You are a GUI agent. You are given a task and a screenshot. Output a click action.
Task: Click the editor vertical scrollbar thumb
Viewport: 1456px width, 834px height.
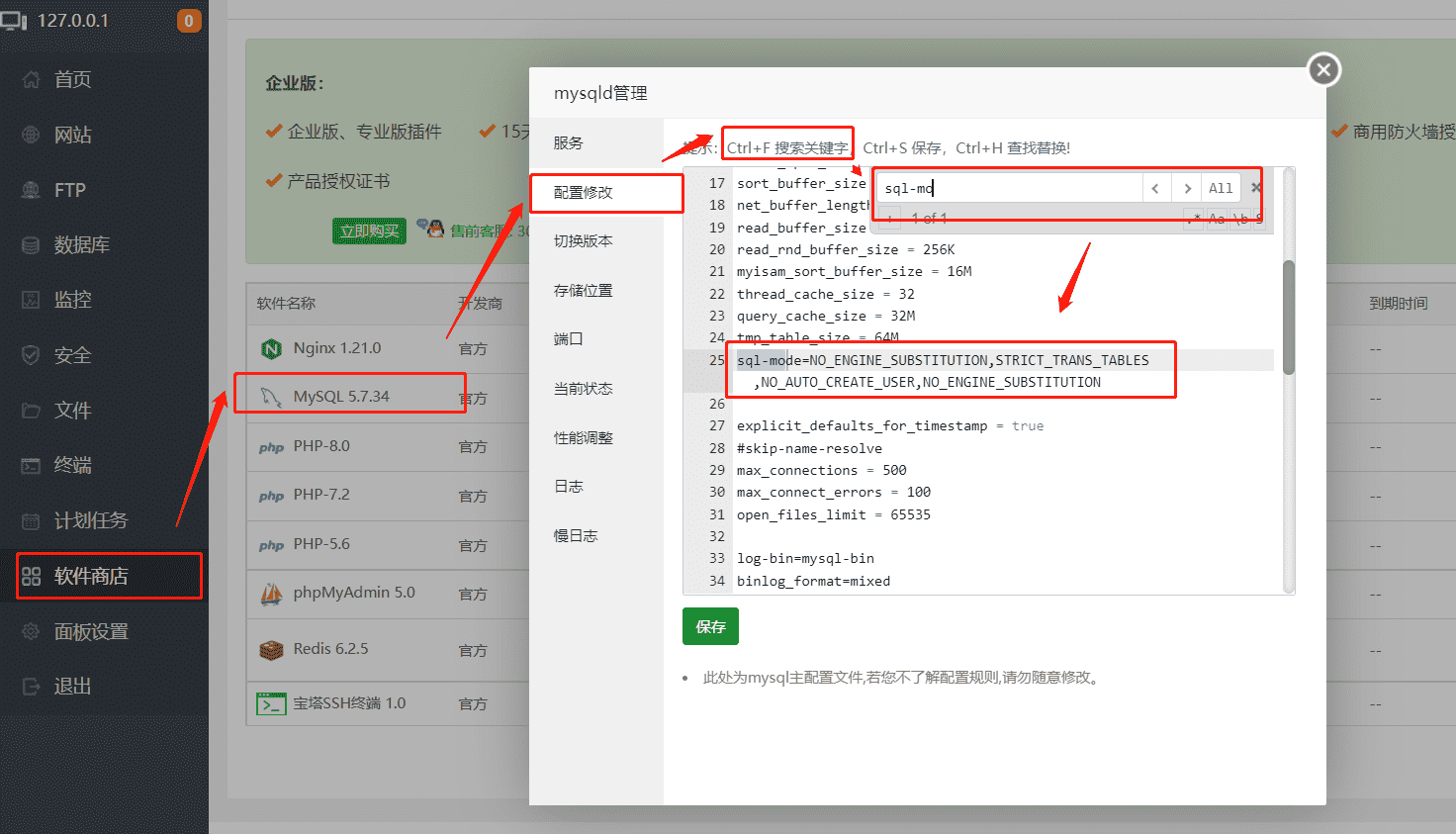(1289, 317)
